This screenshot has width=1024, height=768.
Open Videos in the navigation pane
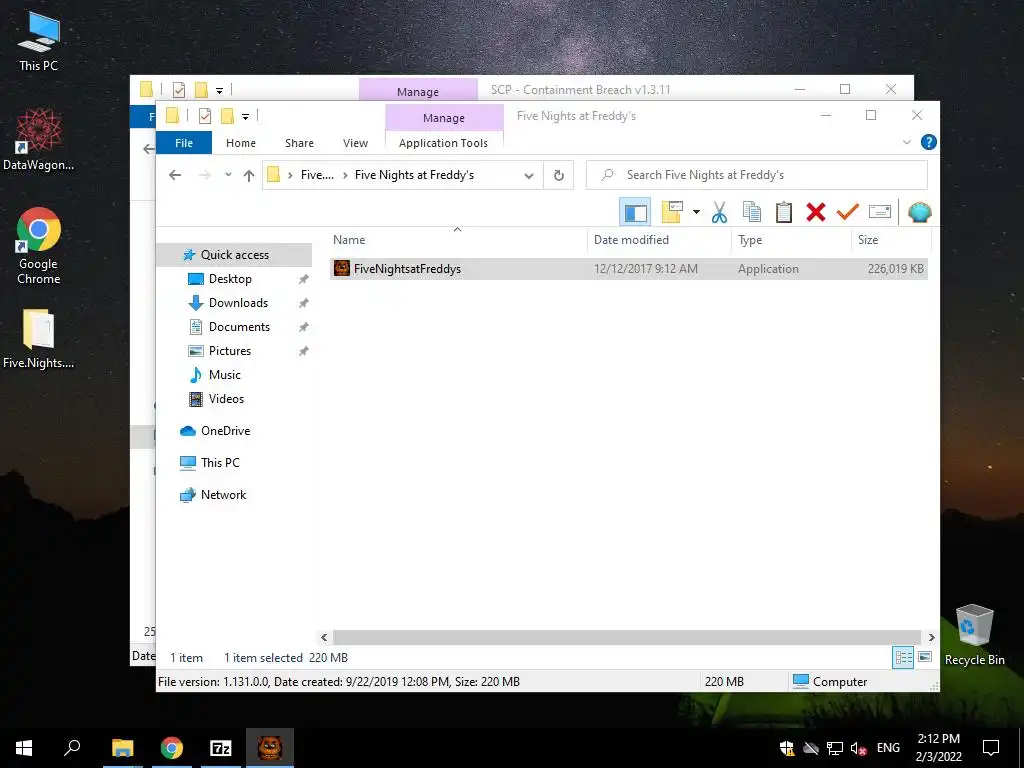coord(226,399)
